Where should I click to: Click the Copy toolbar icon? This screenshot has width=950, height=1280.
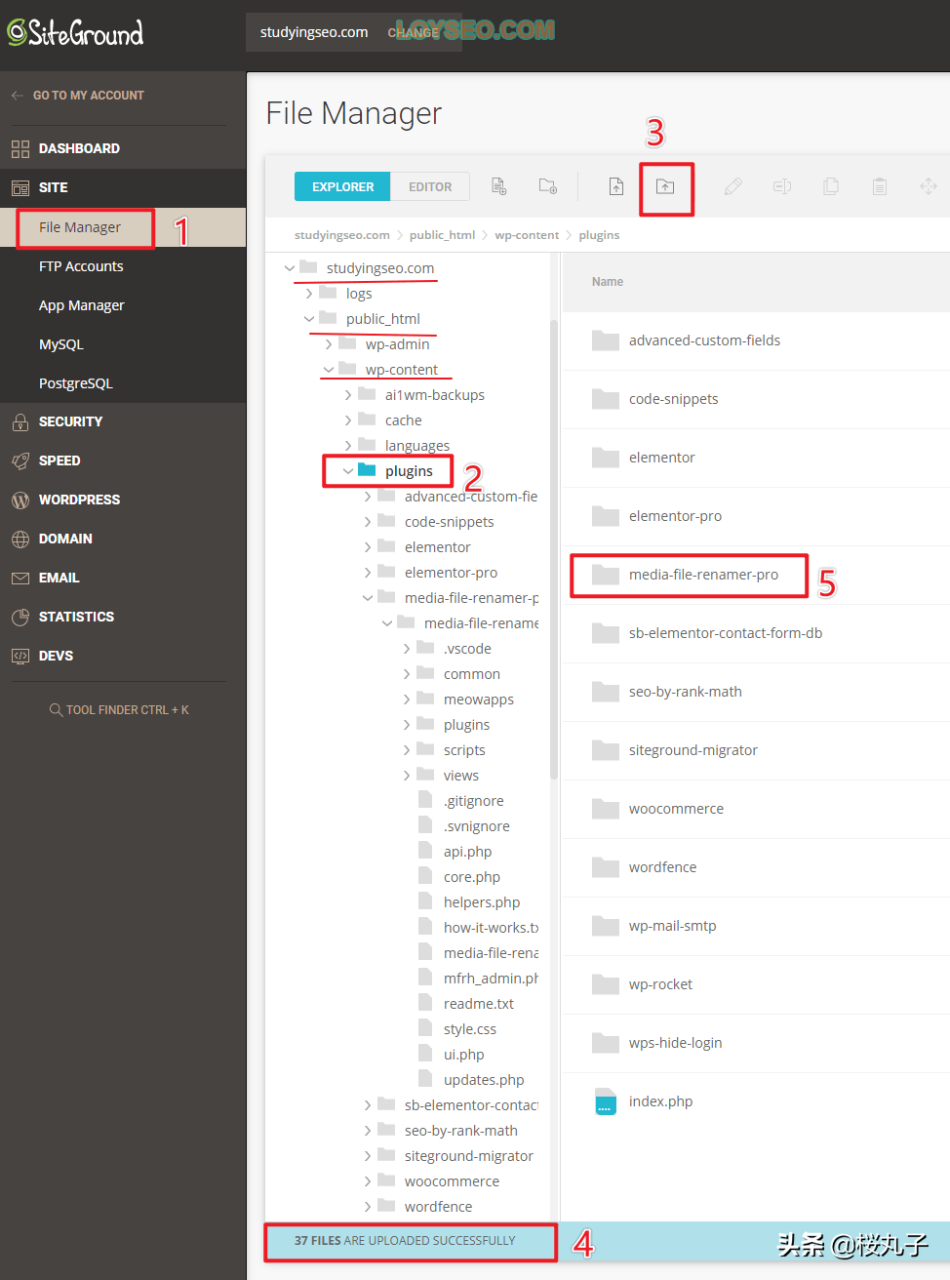tap(830, 186)
